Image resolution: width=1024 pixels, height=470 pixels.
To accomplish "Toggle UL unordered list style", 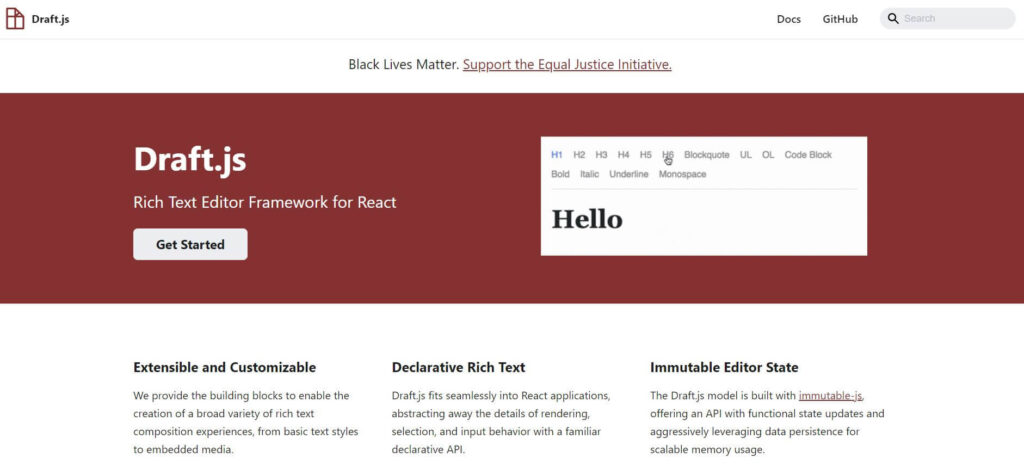I will pos(746,155).
